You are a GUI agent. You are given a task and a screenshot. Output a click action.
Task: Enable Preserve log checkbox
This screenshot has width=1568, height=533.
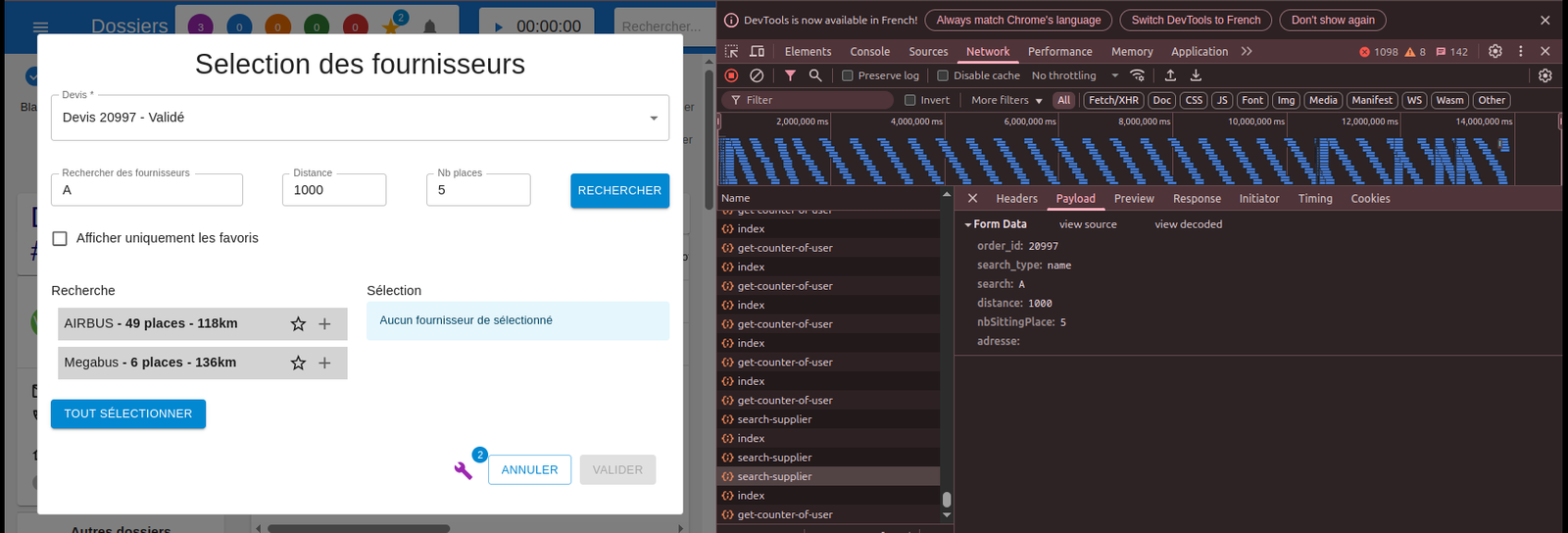point(848,75)
